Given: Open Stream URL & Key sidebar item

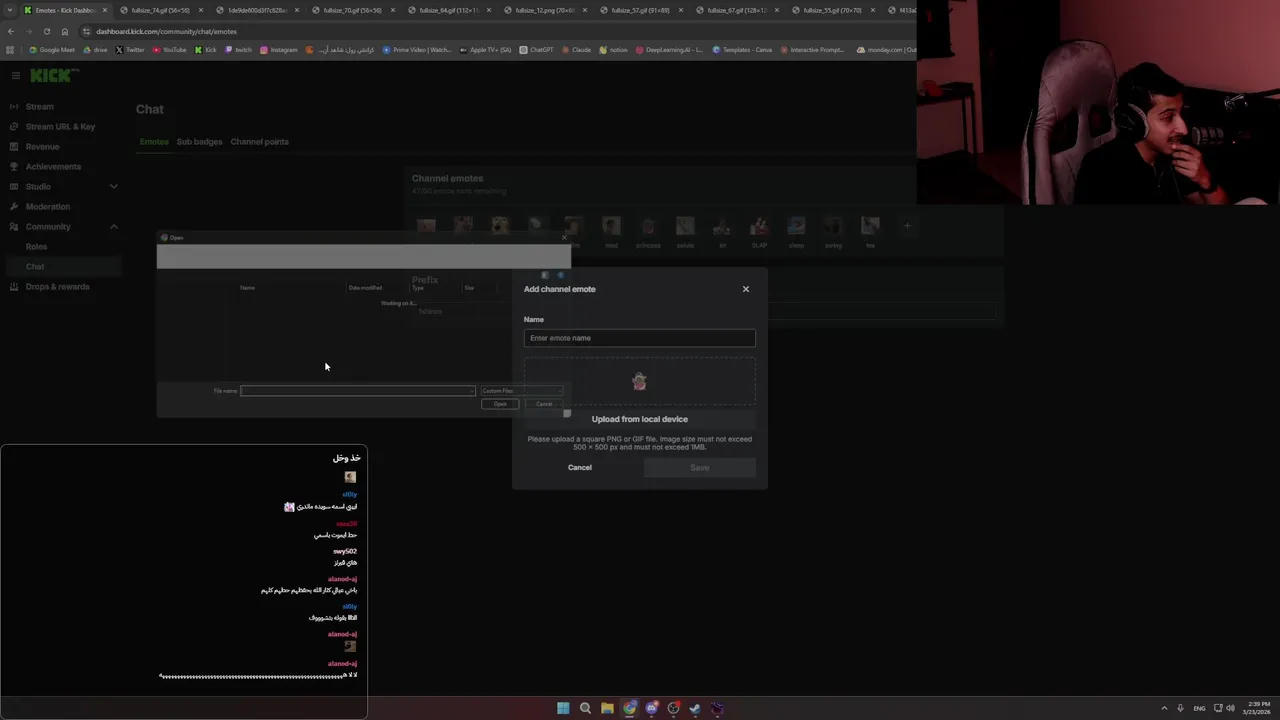Looking at the screenshot, I should [60, 126].
